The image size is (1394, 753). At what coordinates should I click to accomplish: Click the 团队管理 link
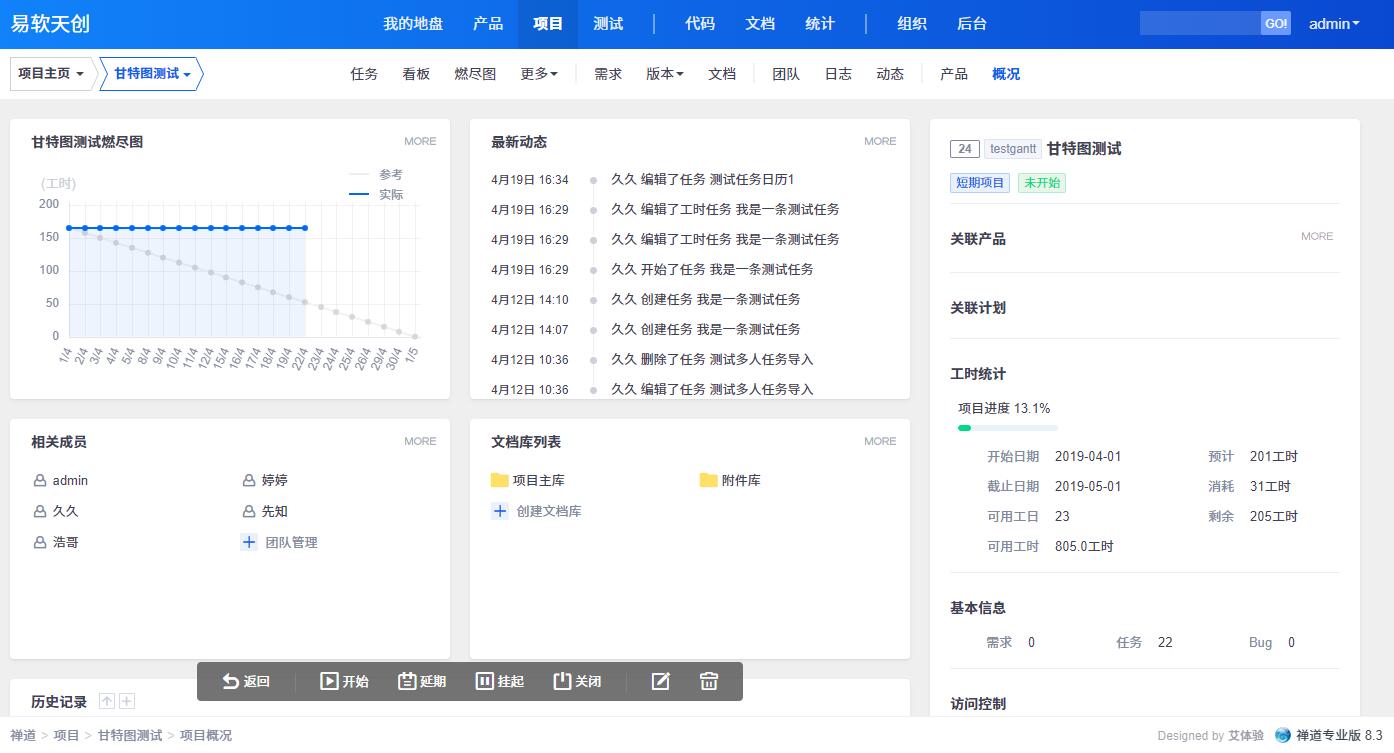click(x=291, y=542)
